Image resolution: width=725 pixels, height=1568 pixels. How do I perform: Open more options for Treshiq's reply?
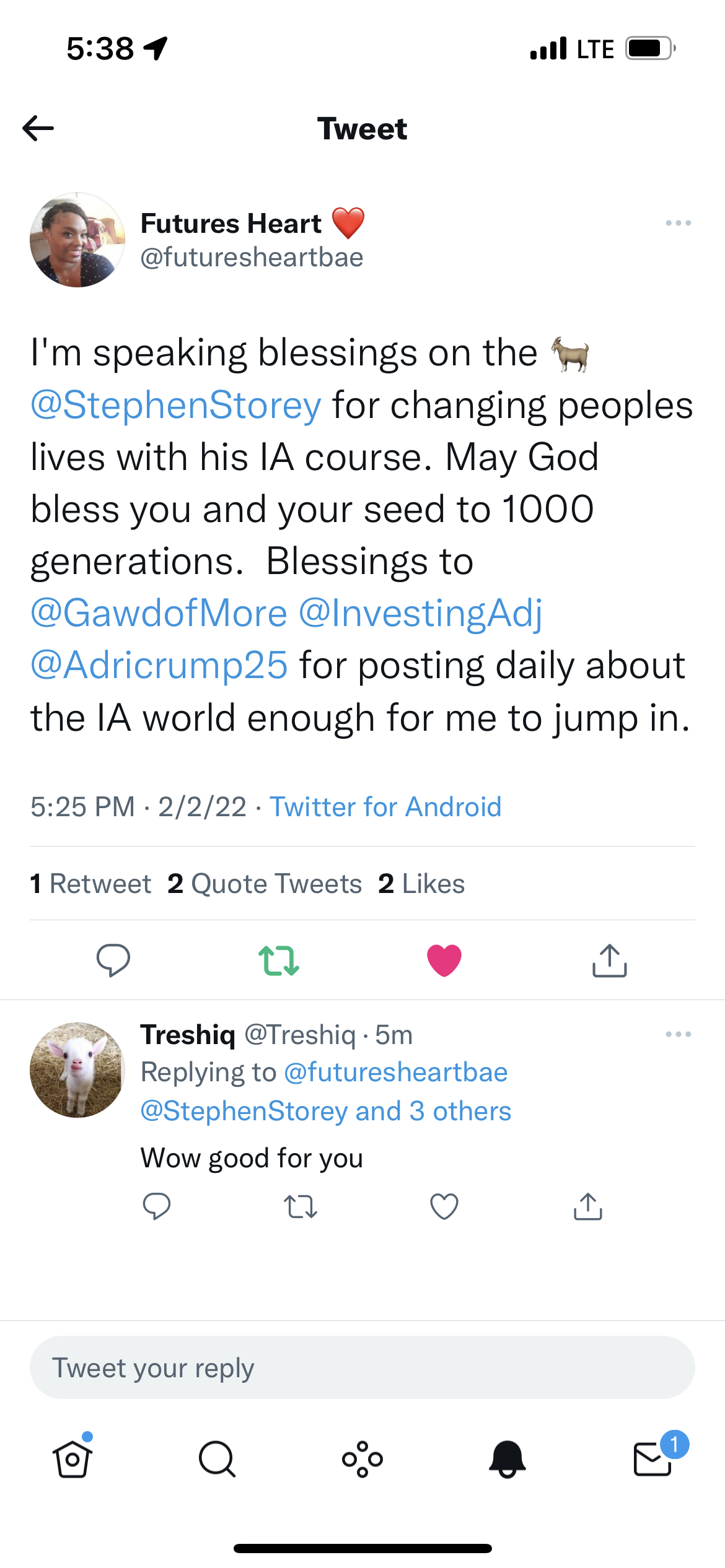[x=678, y=1034]
